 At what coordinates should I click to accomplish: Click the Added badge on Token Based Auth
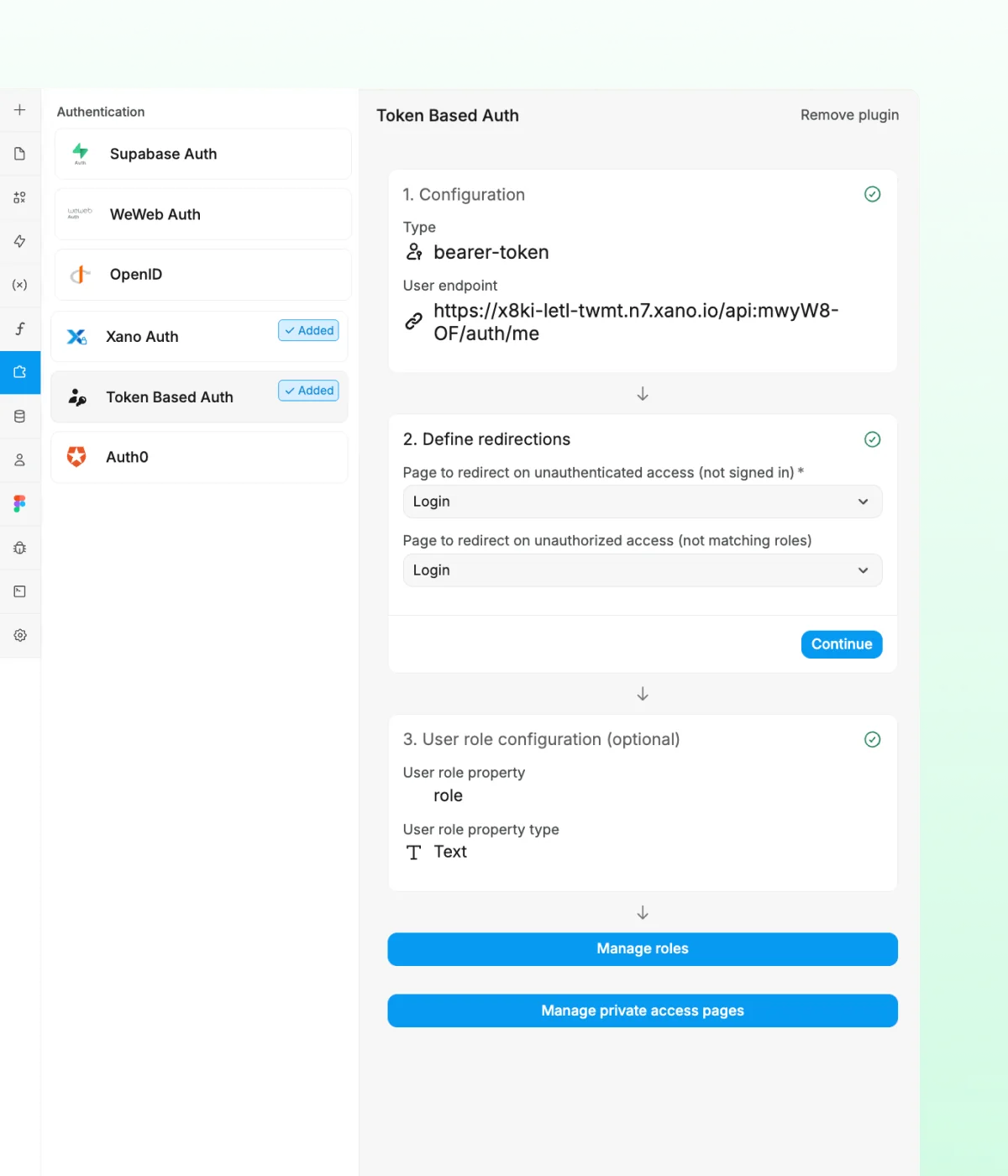click(309, 391)
